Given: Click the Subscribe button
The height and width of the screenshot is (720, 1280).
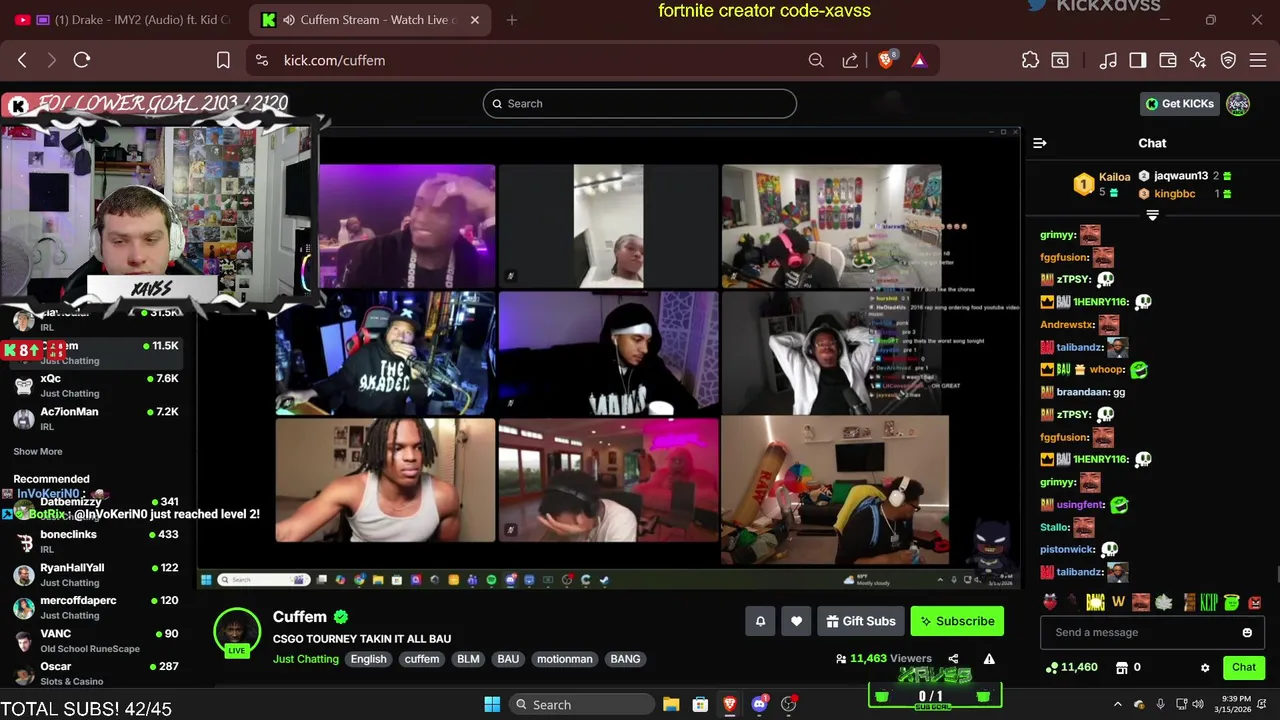Looking at the screenshot, I should tap(957, 621).
